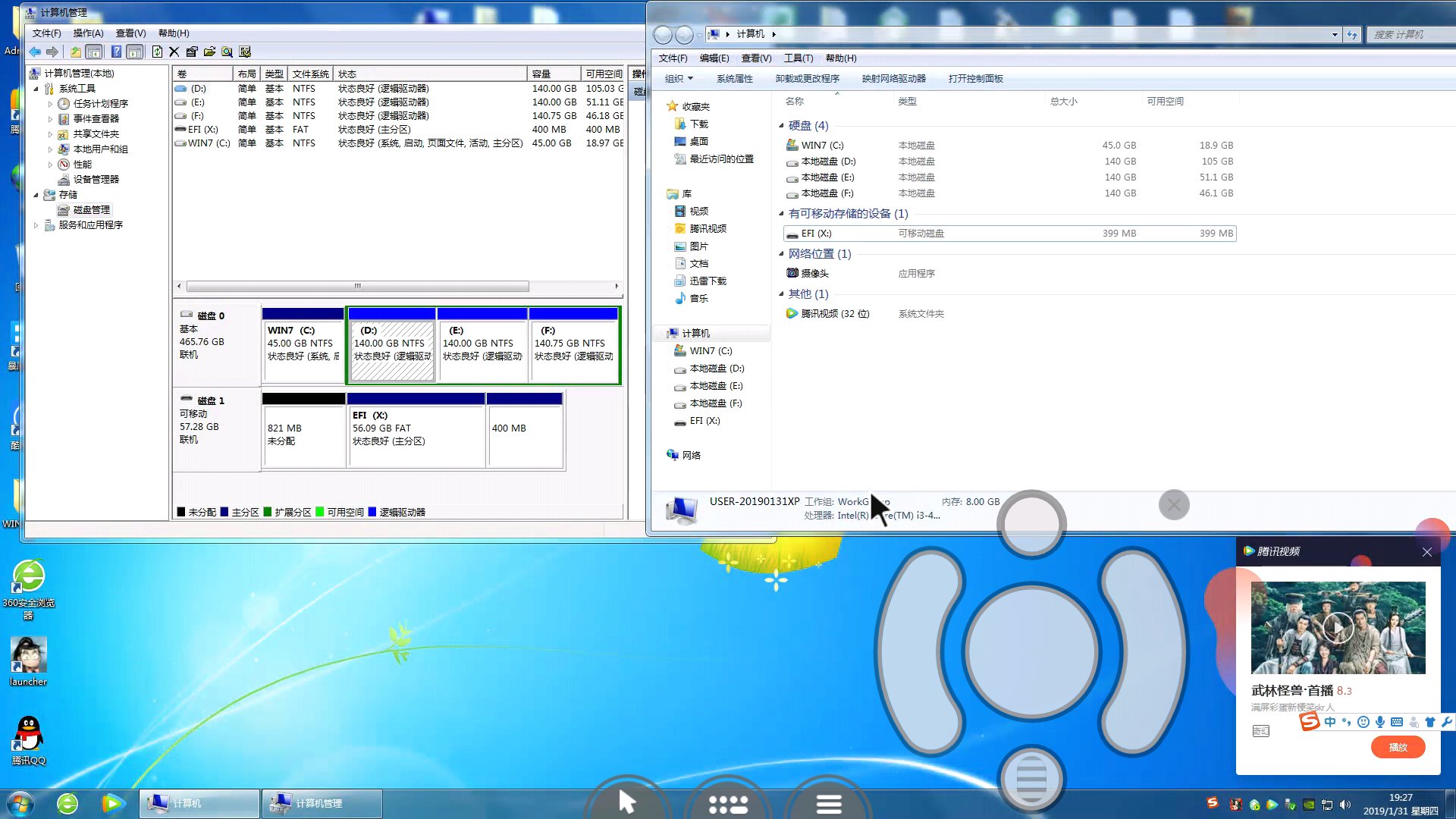Select the D: partition block on Disk 0

(391, 350)
